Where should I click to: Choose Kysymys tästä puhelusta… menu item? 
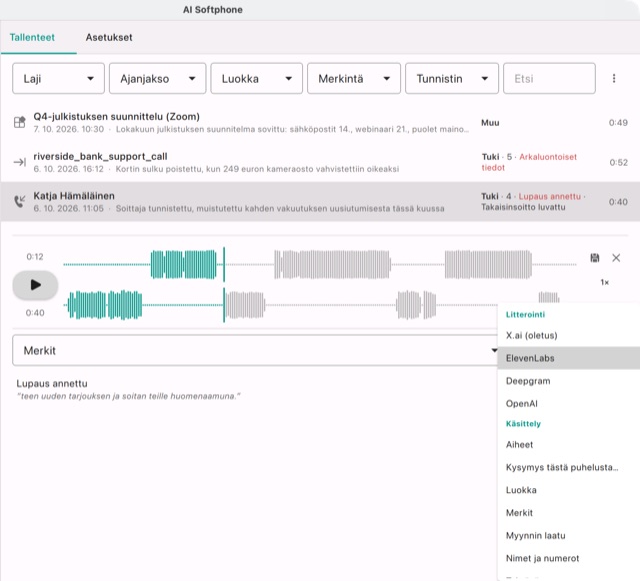pos(569,467)
